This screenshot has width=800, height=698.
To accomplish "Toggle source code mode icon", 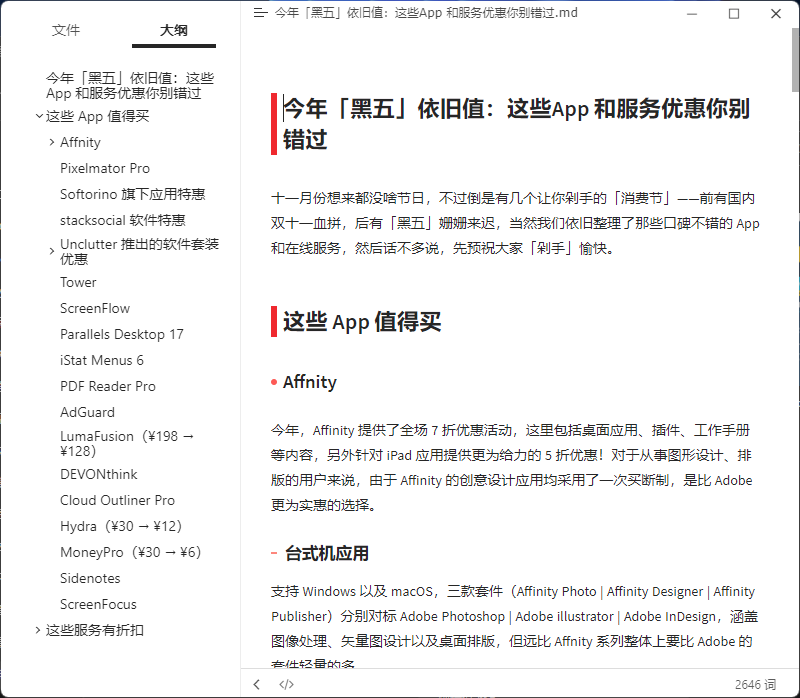I will tap(286, 684).
